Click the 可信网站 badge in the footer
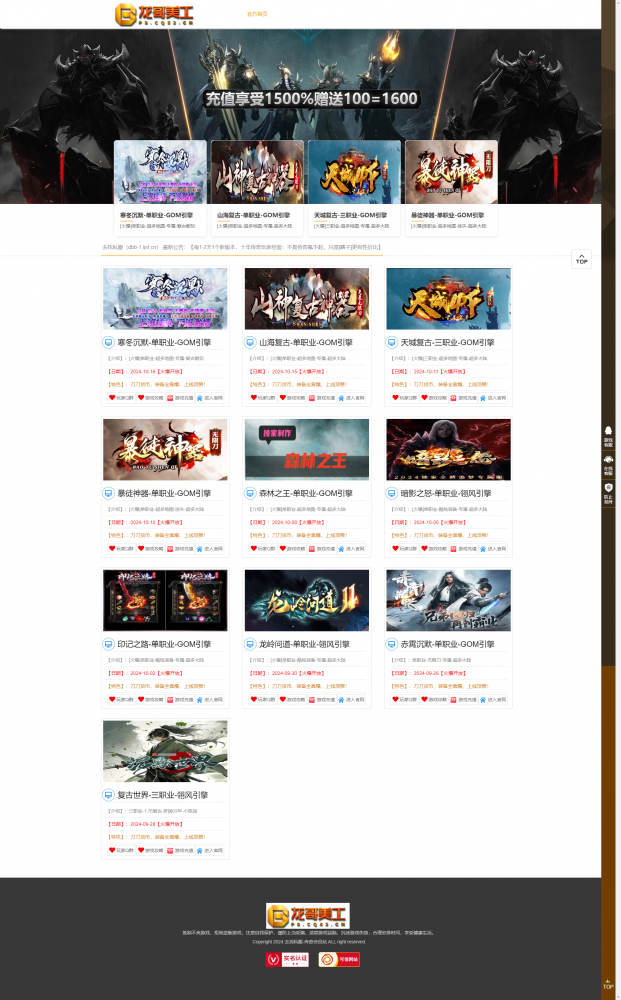 pyautogui.click(x=339, y=959)
